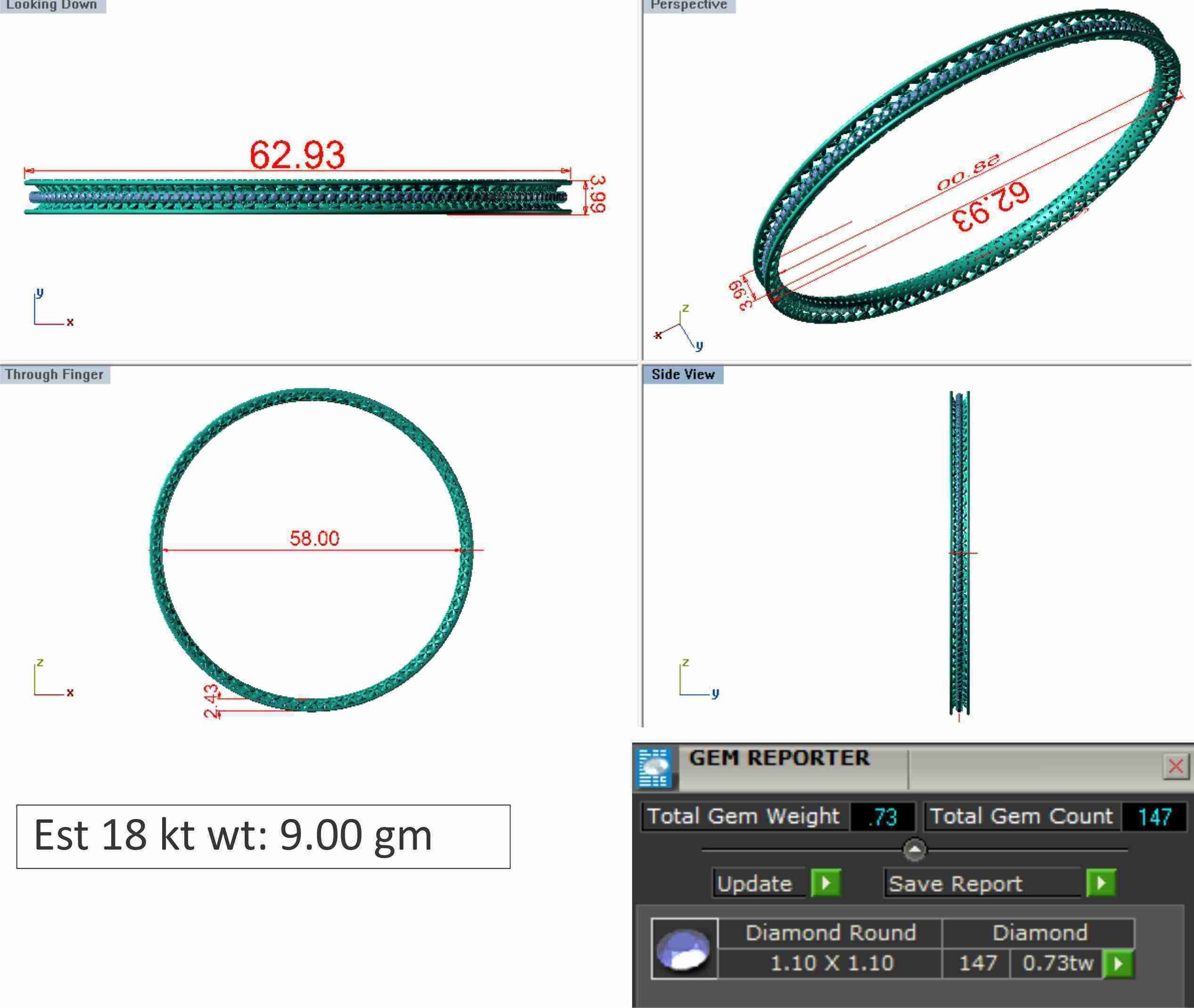Click the 147 count cell in gem row
Viewport: 1194px width, 1008px height.
pyautogui.click(x=977, y=963)
